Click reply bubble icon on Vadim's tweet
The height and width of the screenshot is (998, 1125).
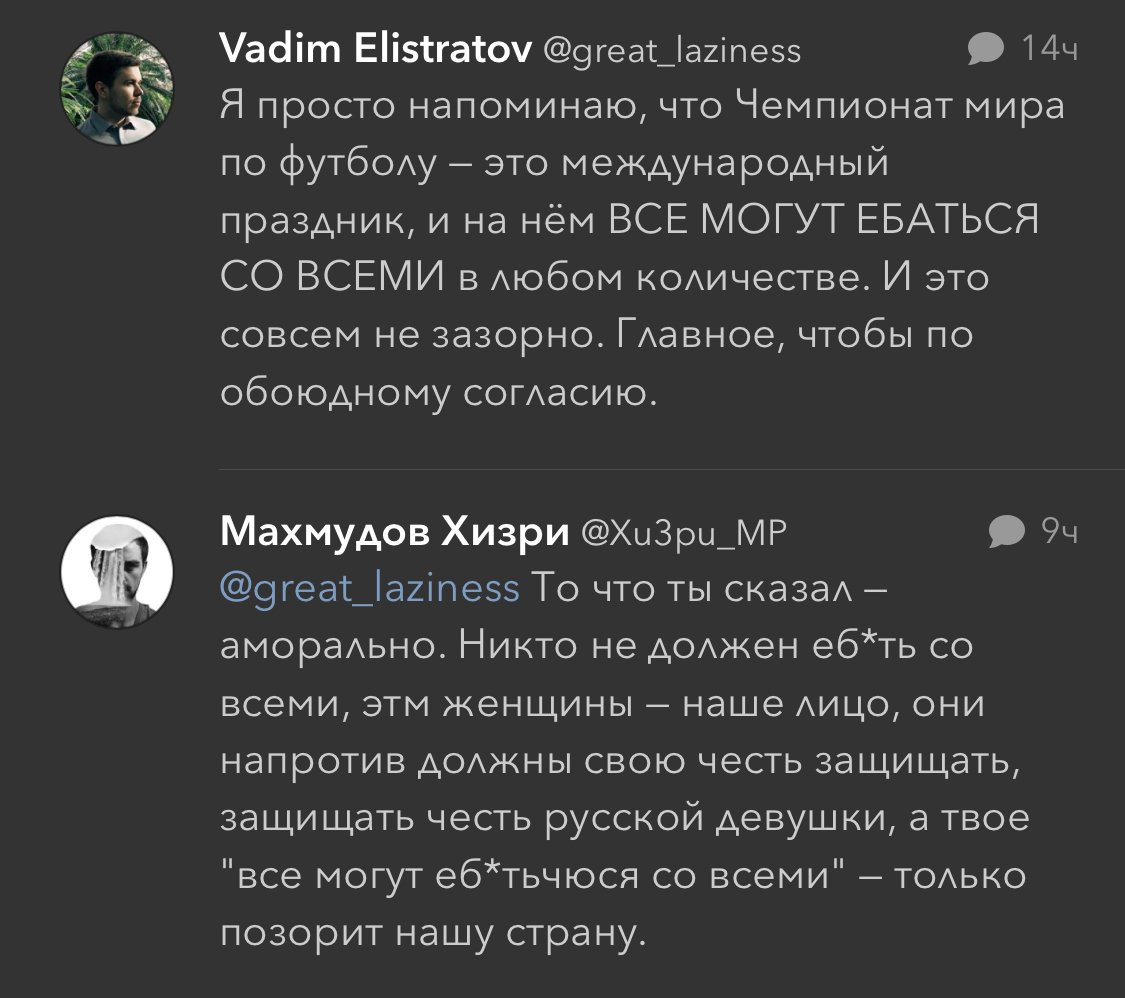986,48
